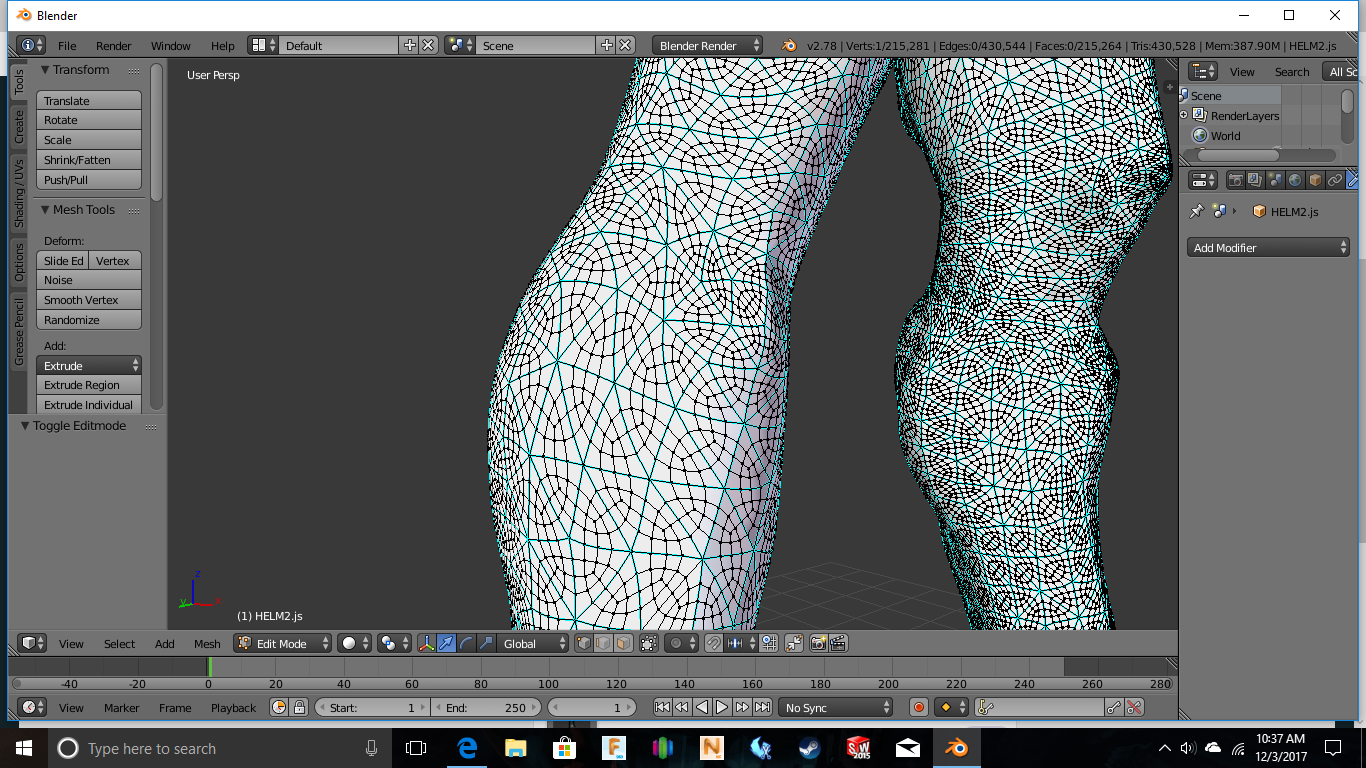Open the File menu
The height and width of the screenshot is (768, 1366).
pos(67,45)
